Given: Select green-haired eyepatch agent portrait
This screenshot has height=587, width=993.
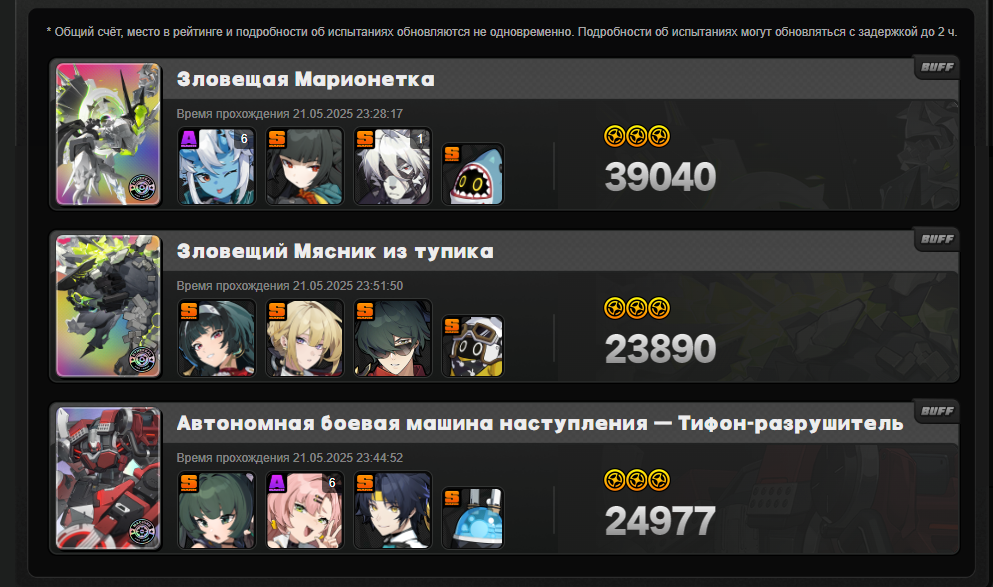Looking at the screenshot, I should [393, 338].
